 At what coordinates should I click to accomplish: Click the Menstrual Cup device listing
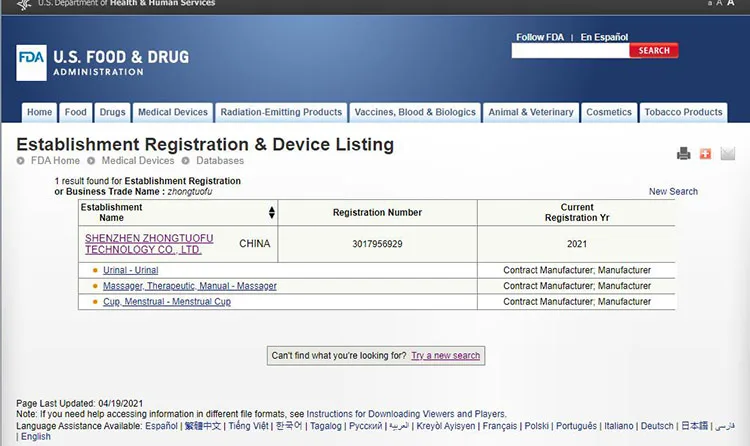pyautogui.click(x=167, y=302)
